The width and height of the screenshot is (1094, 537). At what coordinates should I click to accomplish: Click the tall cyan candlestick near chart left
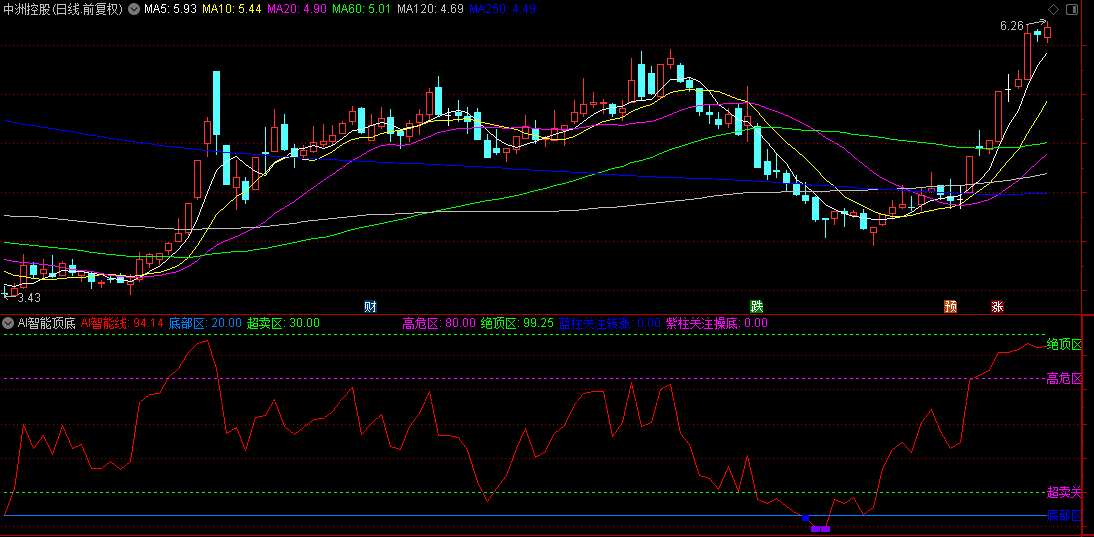point(216,103)
